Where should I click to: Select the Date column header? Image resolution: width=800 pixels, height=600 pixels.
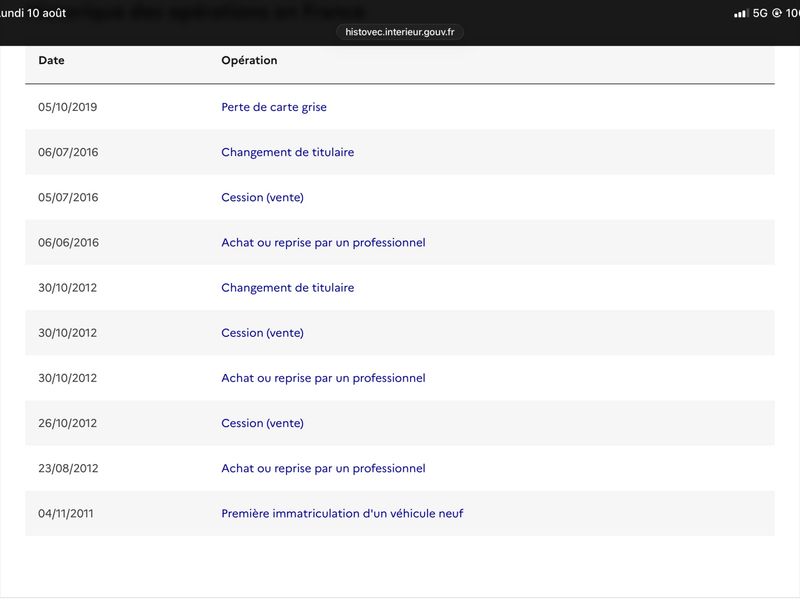[52, 60]
